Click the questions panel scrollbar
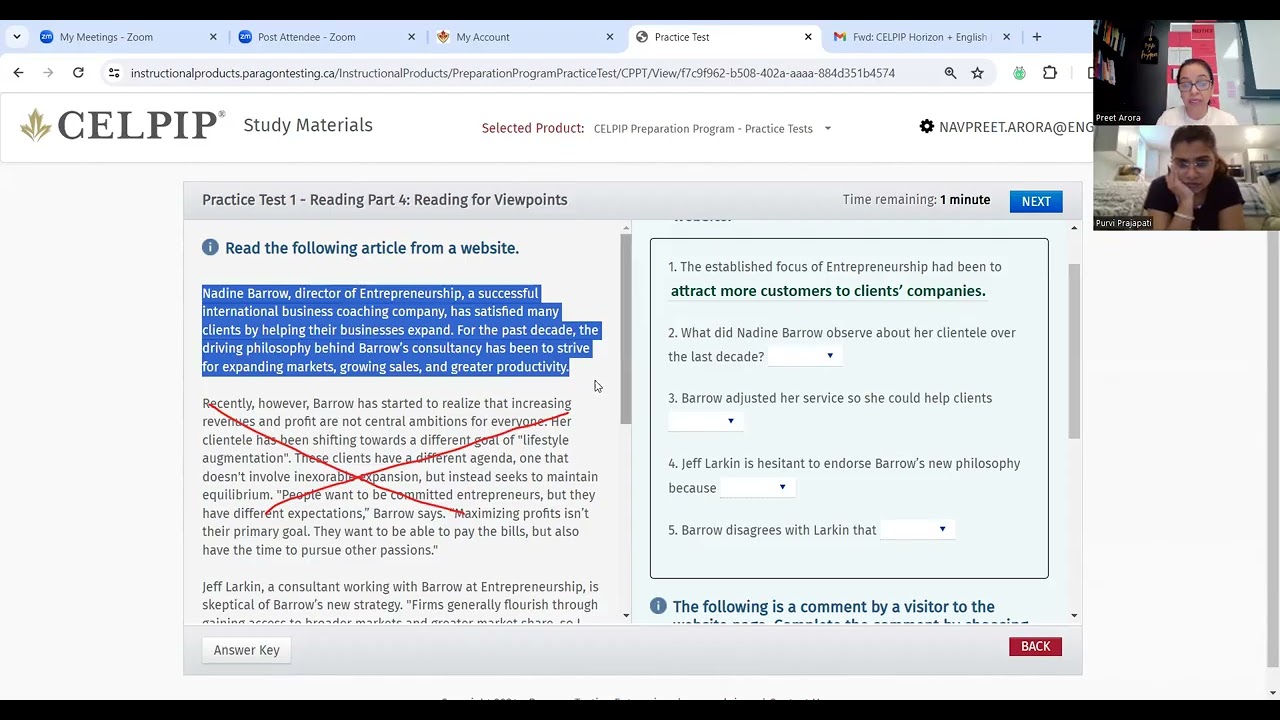The image size is (1280, 720). point(1074,351)
